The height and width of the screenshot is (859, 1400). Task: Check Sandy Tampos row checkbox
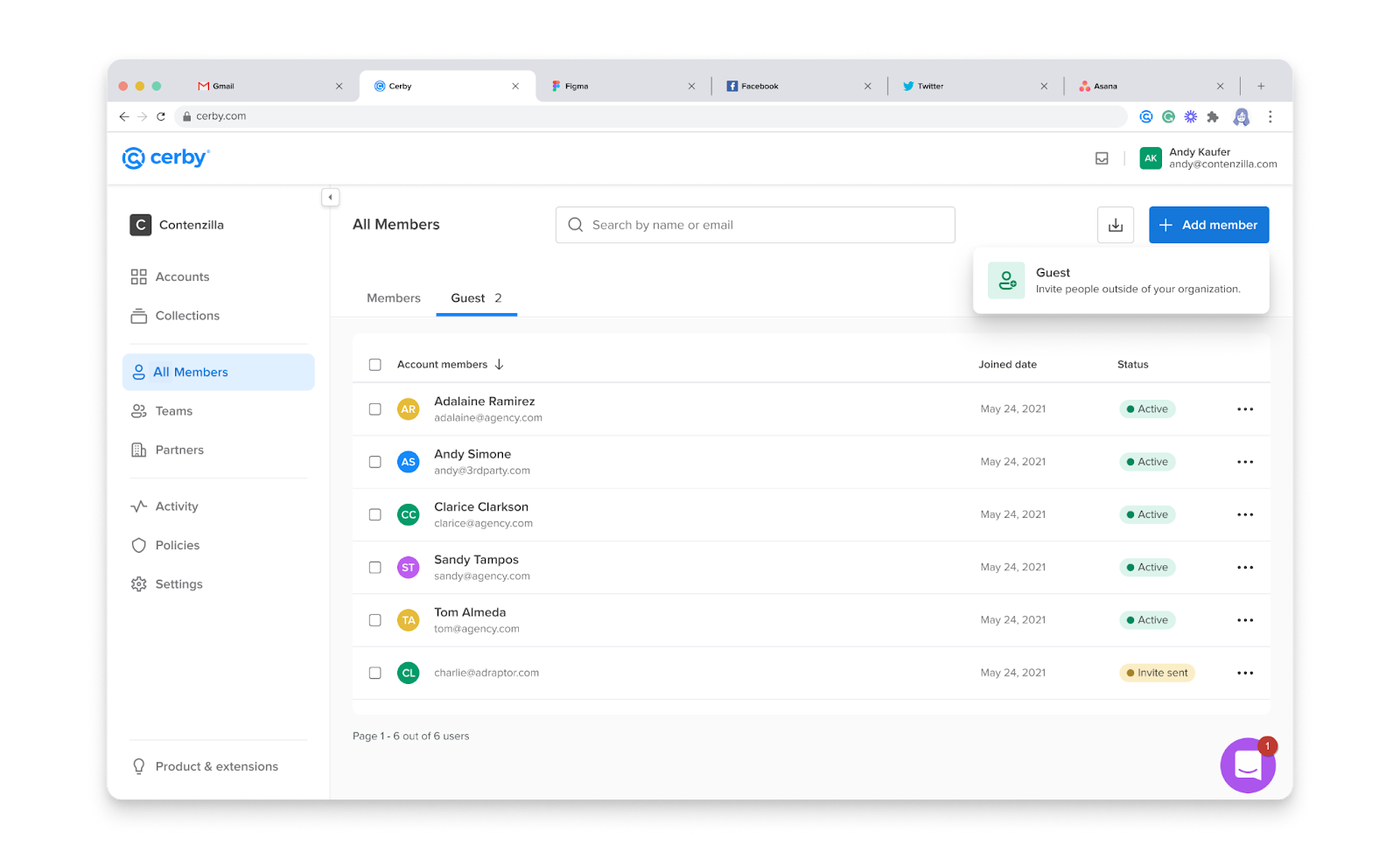tap(374, 568)
